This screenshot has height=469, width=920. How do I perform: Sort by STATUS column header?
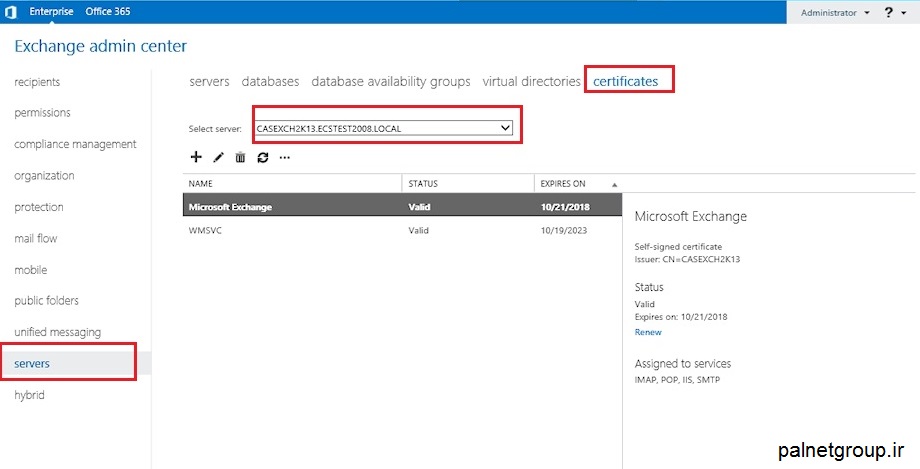[423, 184]
